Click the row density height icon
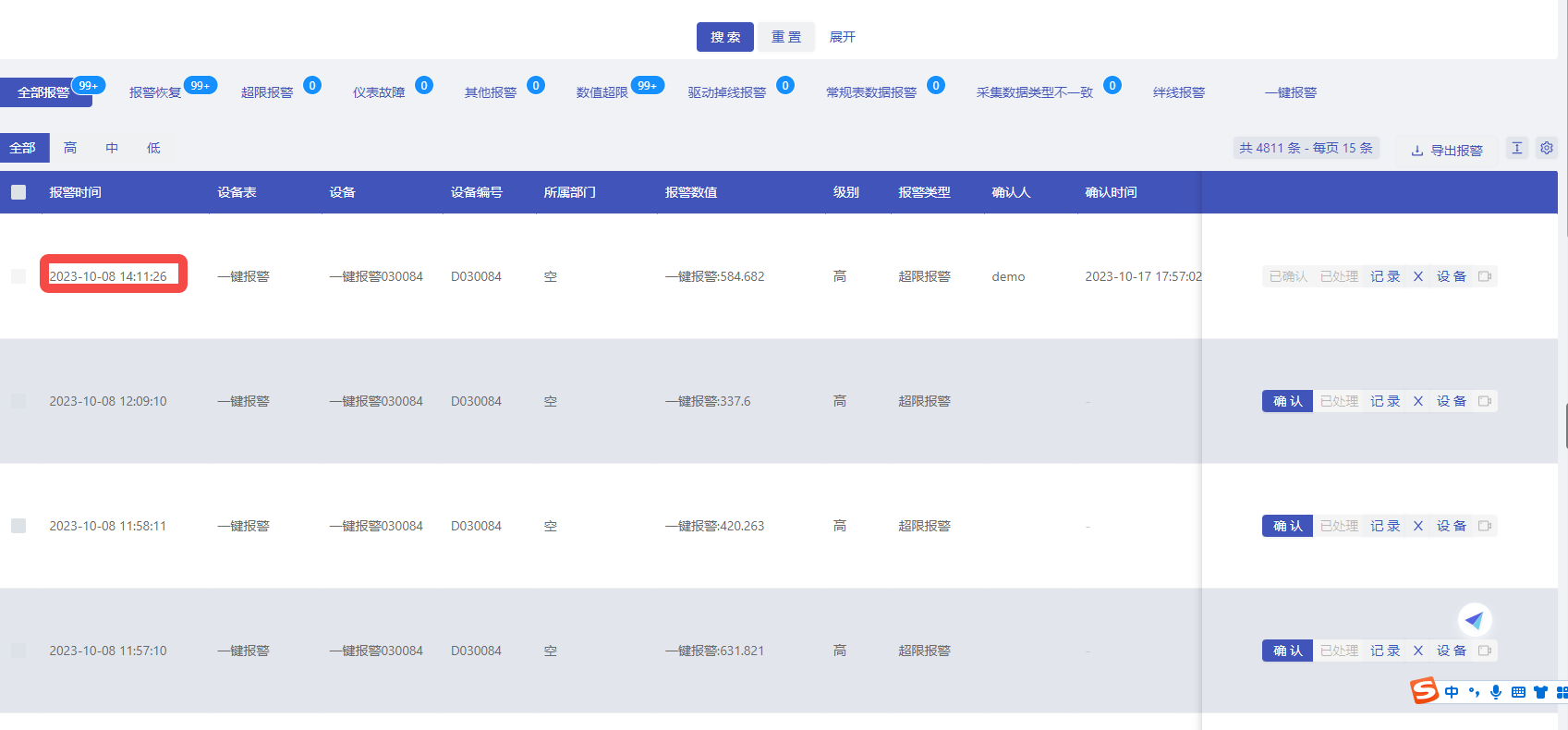 (x=1516, y=148)
